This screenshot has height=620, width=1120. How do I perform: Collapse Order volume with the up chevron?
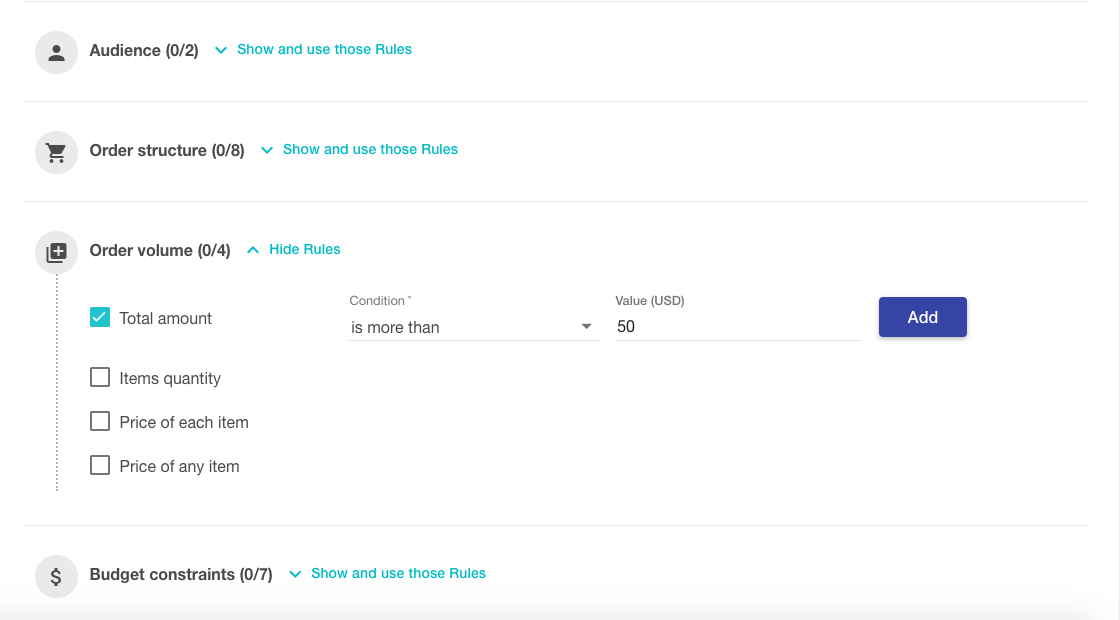tap(253, 250)
